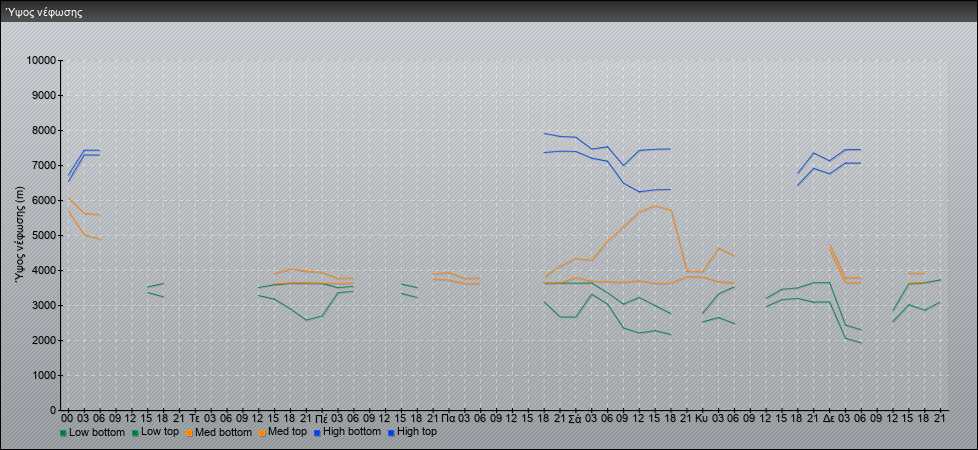The height and width of the screenshot is (450, 978).
Task: Toggle the Low top legend label
Action: point(160,432)
